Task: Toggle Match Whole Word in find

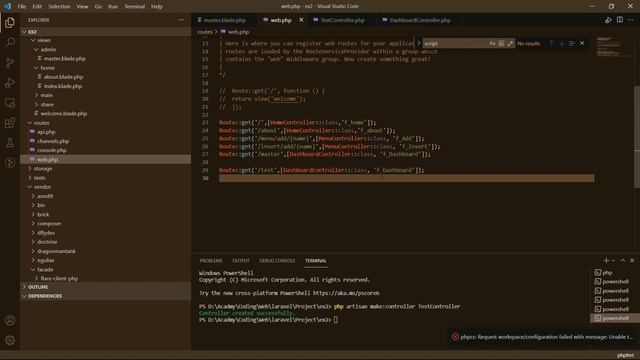Action: 501,43
